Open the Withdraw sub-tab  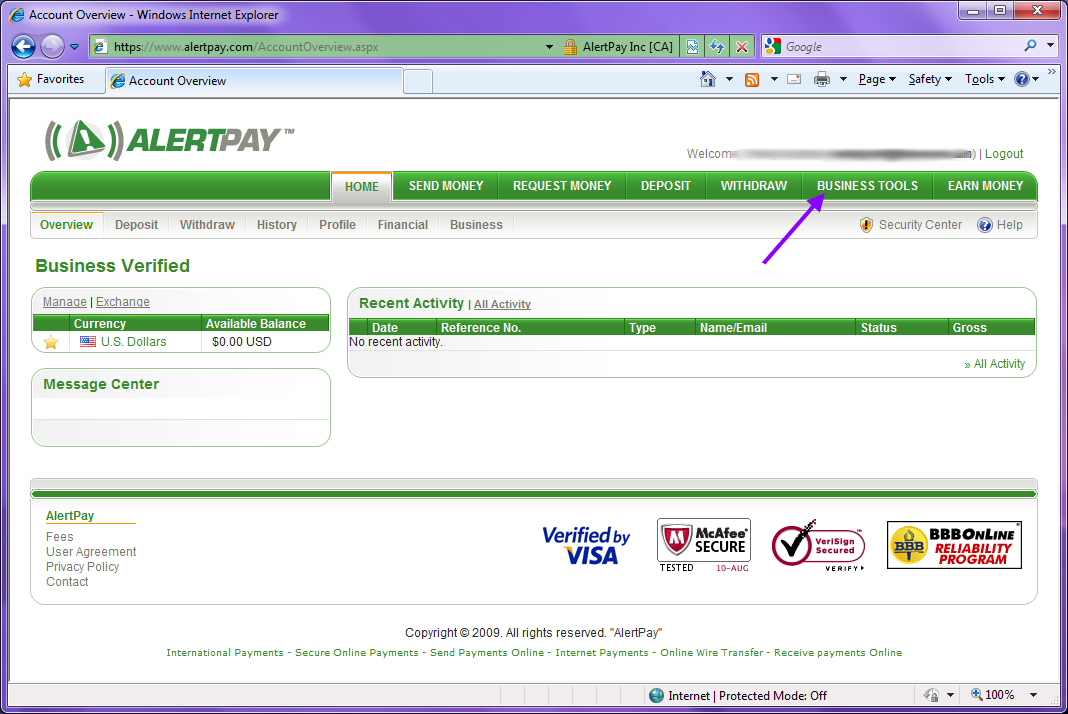pyautogui.click(x=207, y=225)
